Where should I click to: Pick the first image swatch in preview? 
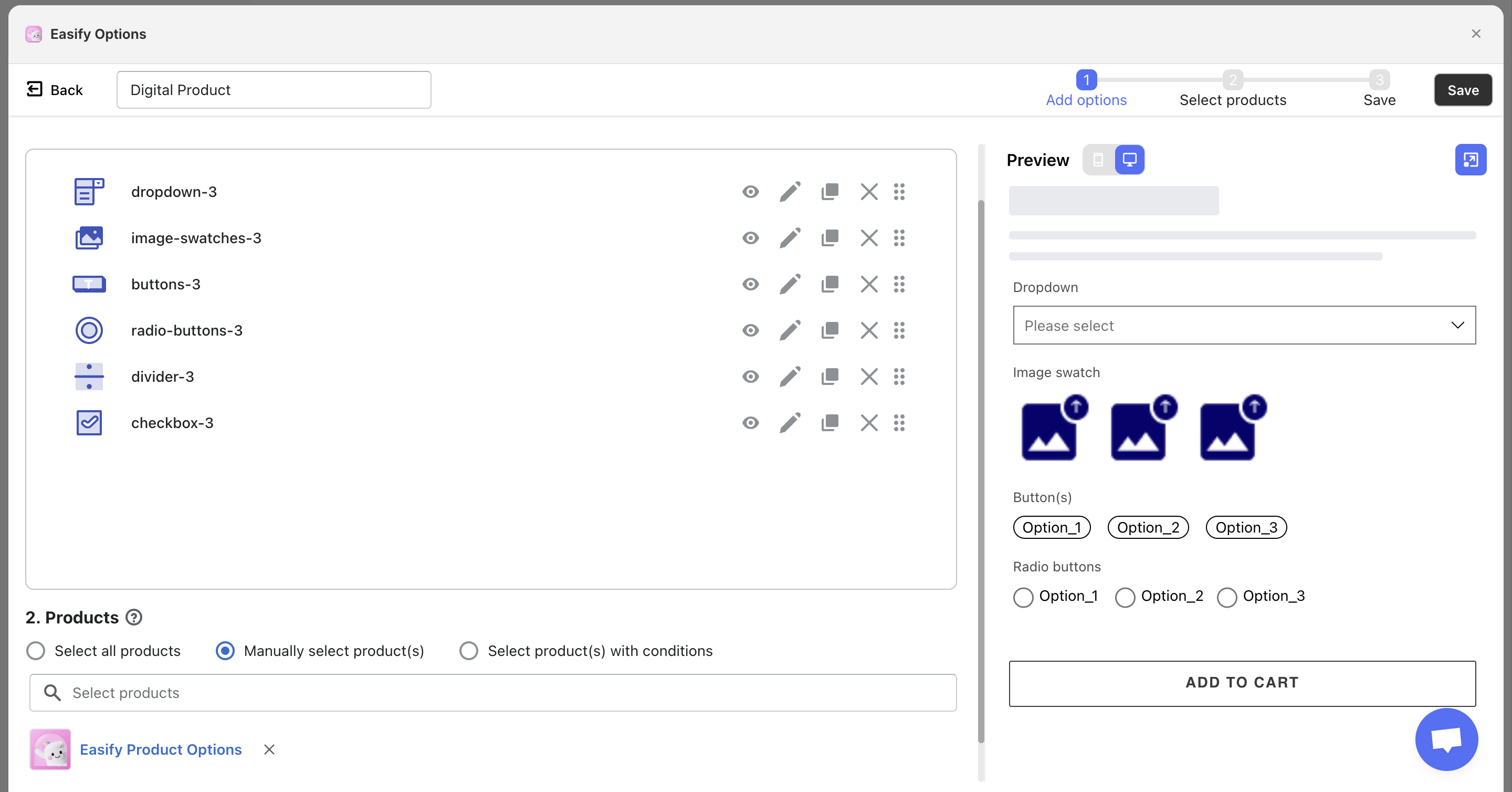(x=1049, y=431)
